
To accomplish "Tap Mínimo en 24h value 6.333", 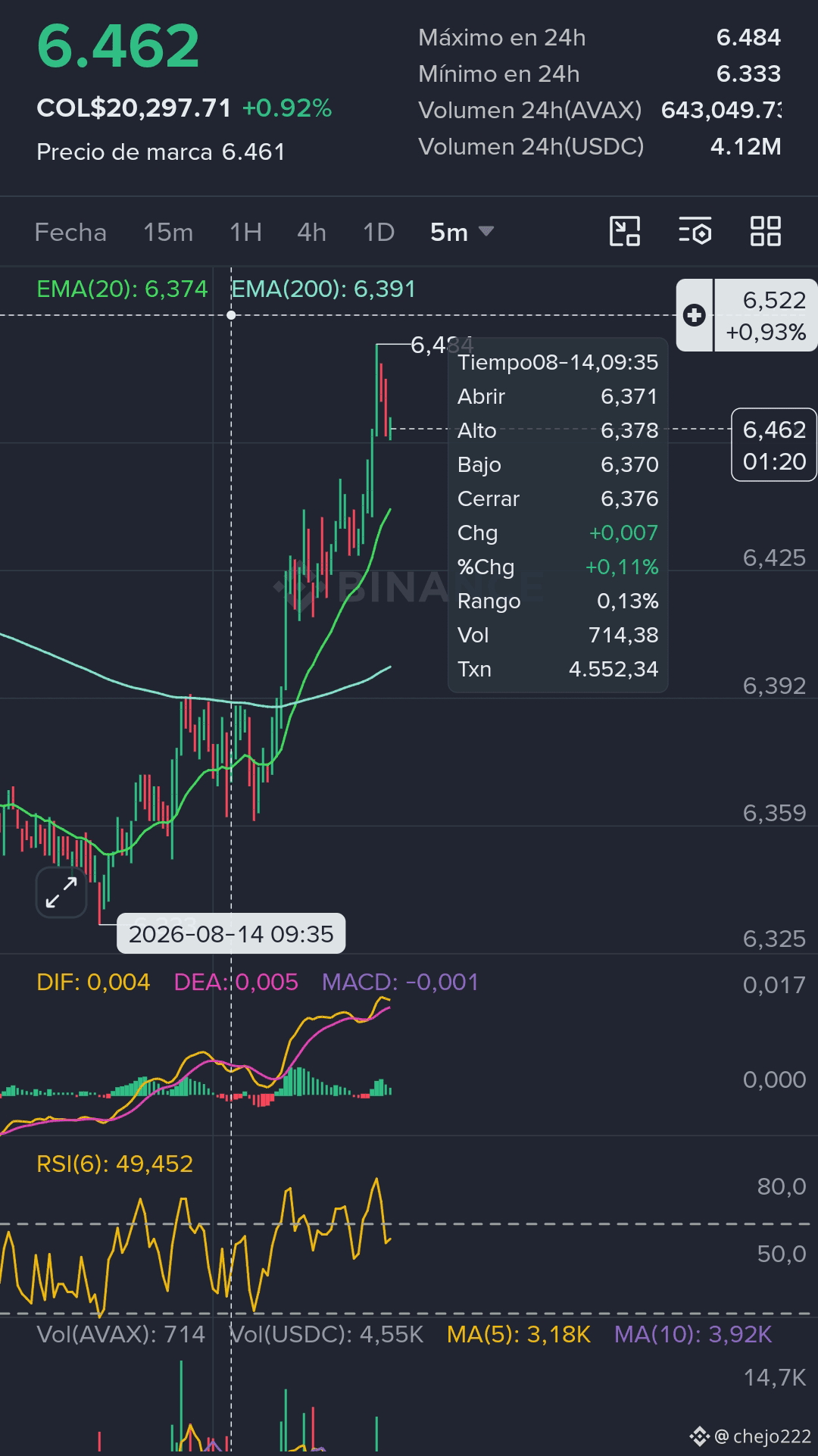I will tap(748, 73).
